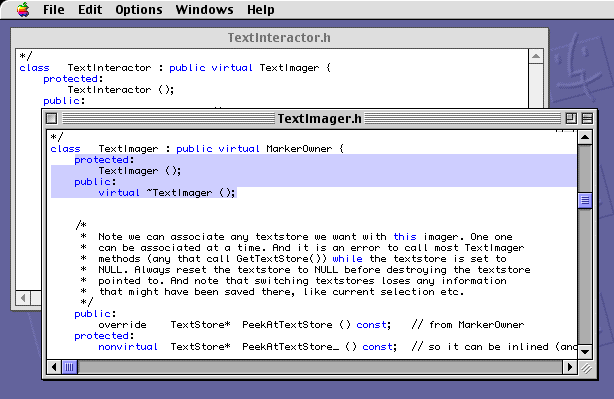The image size is (614, 399).
Task: Click the blue 'this' word in comment
Action: click(405, 237)
